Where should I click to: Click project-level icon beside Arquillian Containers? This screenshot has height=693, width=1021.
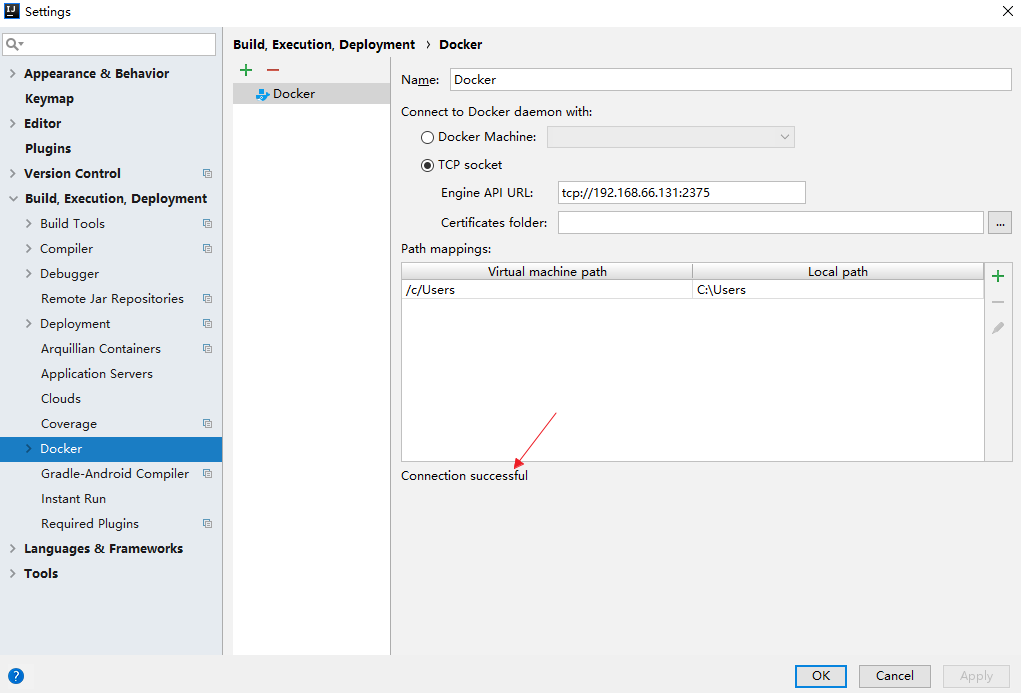(207, 348)
